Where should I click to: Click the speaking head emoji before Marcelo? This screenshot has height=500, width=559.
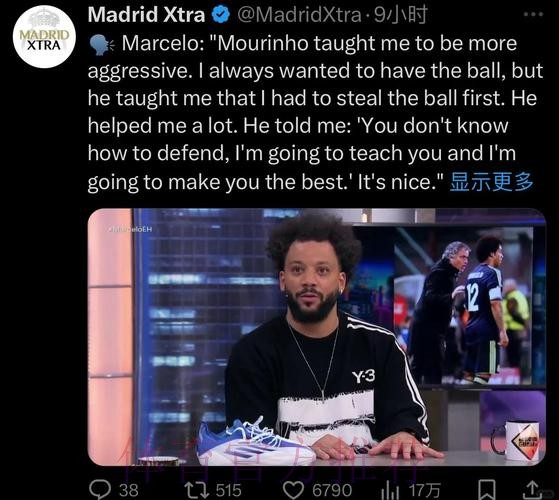[101, 45]
